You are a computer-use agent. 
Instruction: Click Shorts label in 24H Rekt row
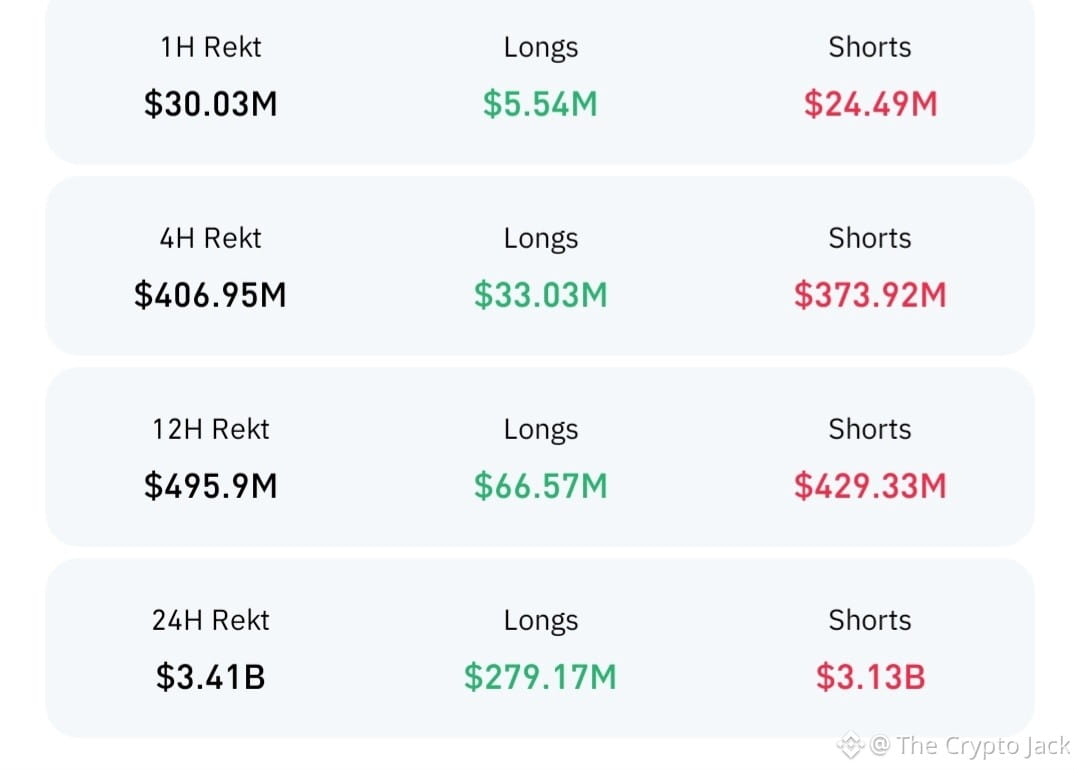[870, 621]
